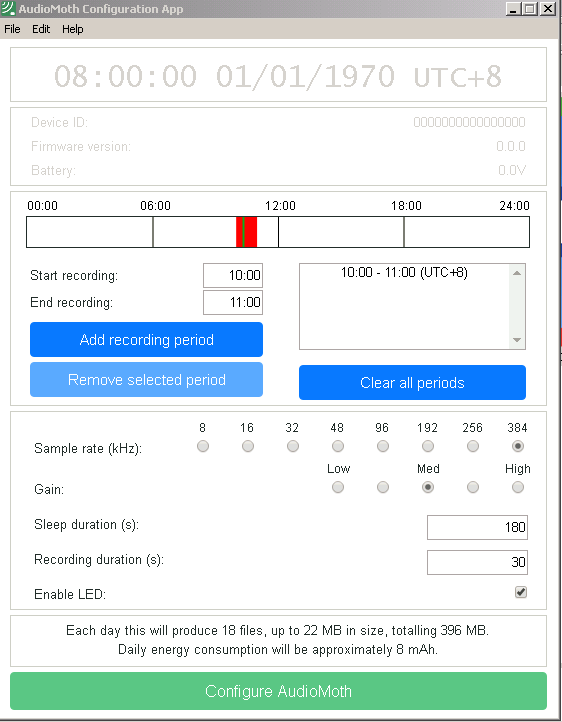Open the Edit menu
Image resolution: width=562 pixels, height=722 pixels.
(41, 29)
